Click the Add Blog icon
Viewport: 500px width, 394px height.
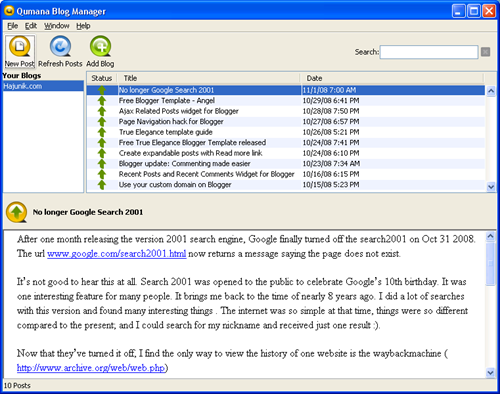[100, 47]
